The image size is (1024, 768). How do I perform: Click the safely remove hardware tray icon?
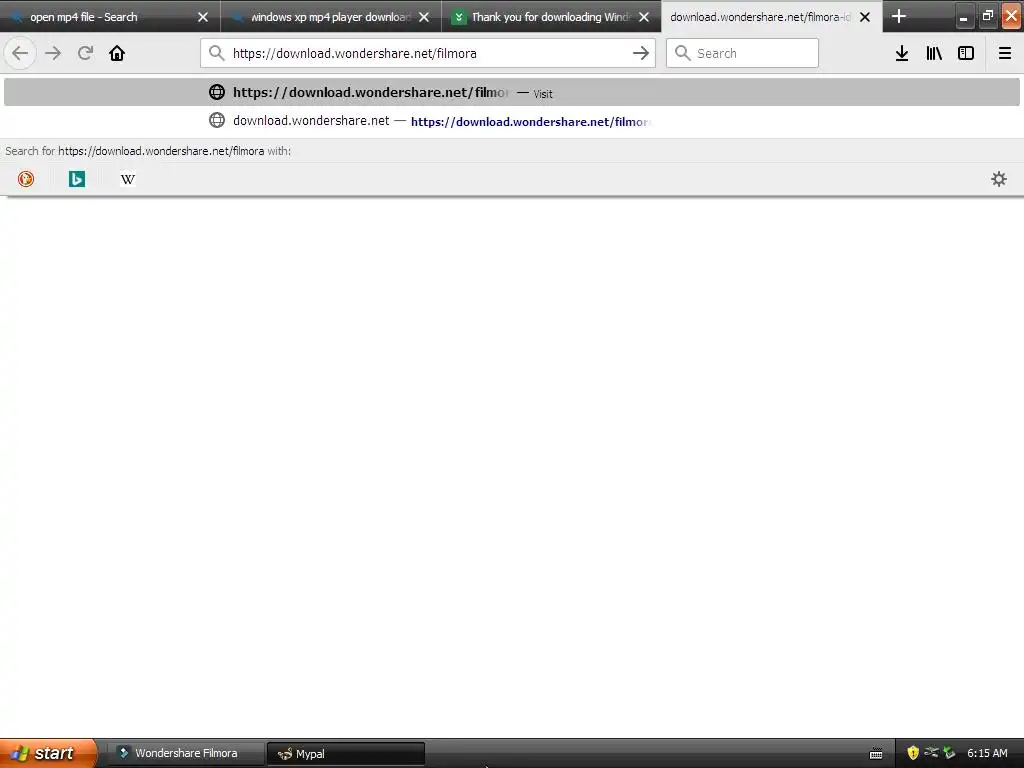point(950,753)
